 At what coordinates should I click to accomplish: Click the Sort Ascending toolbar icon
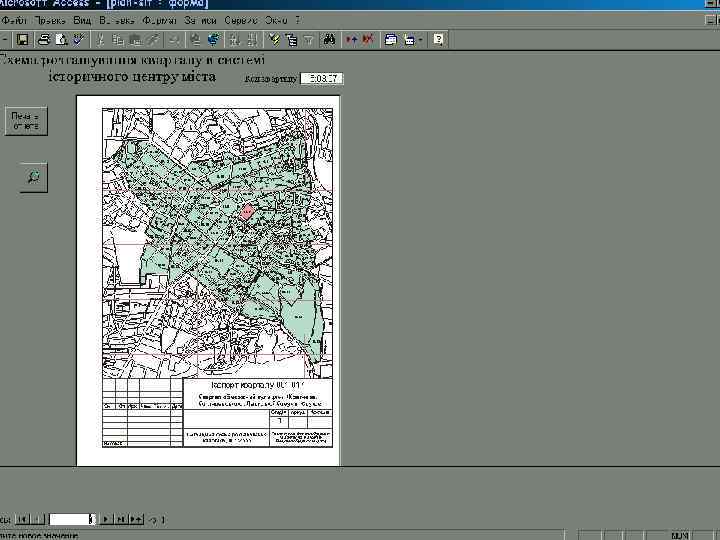click(232, 39)
